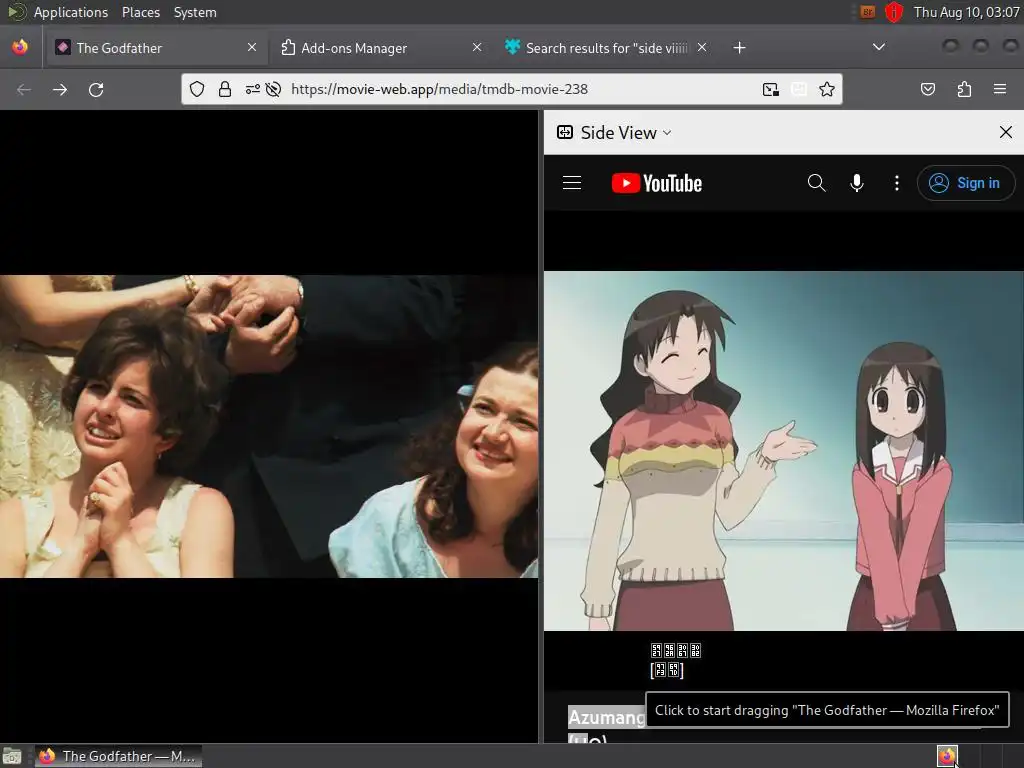Click the Firefox view pinned icon

click(20, 48)
